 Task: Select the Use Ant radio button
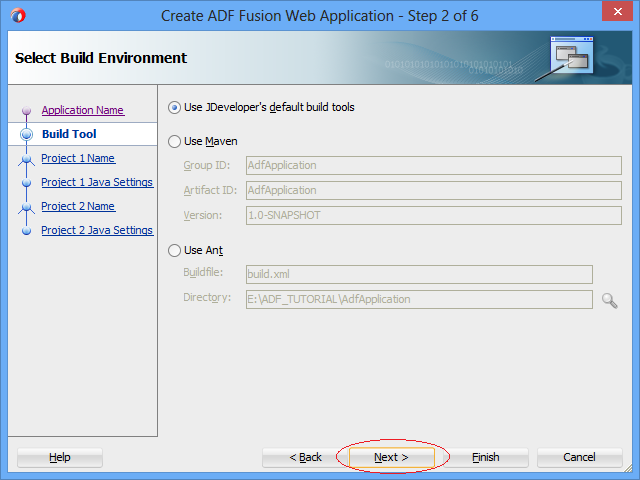174,251
